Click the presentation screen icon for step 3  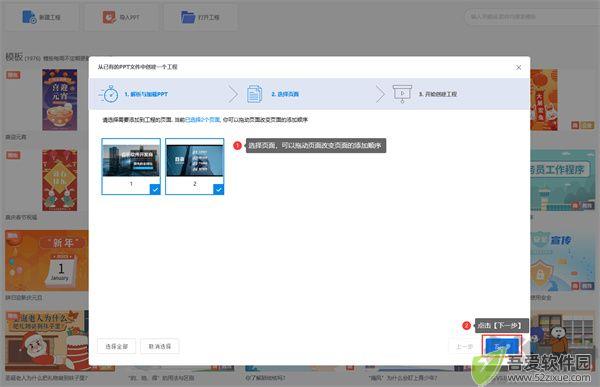click(x=402, y=94)
